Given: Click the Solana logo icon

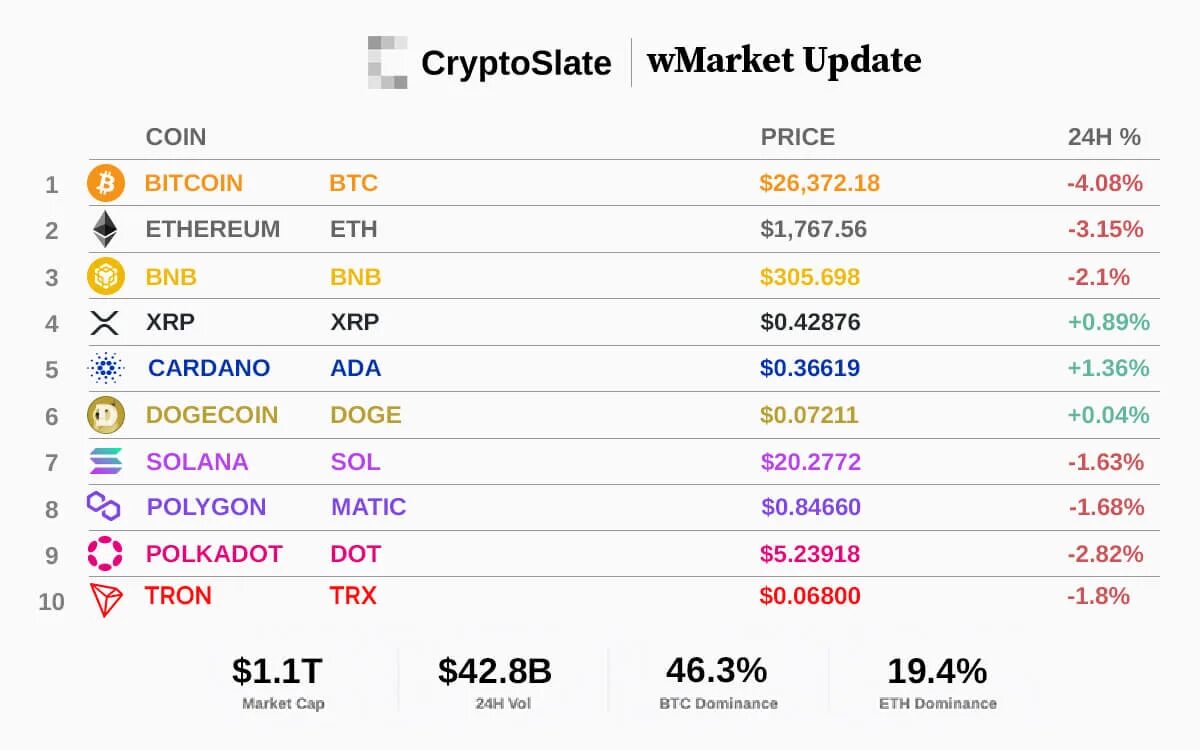Looking at the screenshot, I should coord(105,461).
